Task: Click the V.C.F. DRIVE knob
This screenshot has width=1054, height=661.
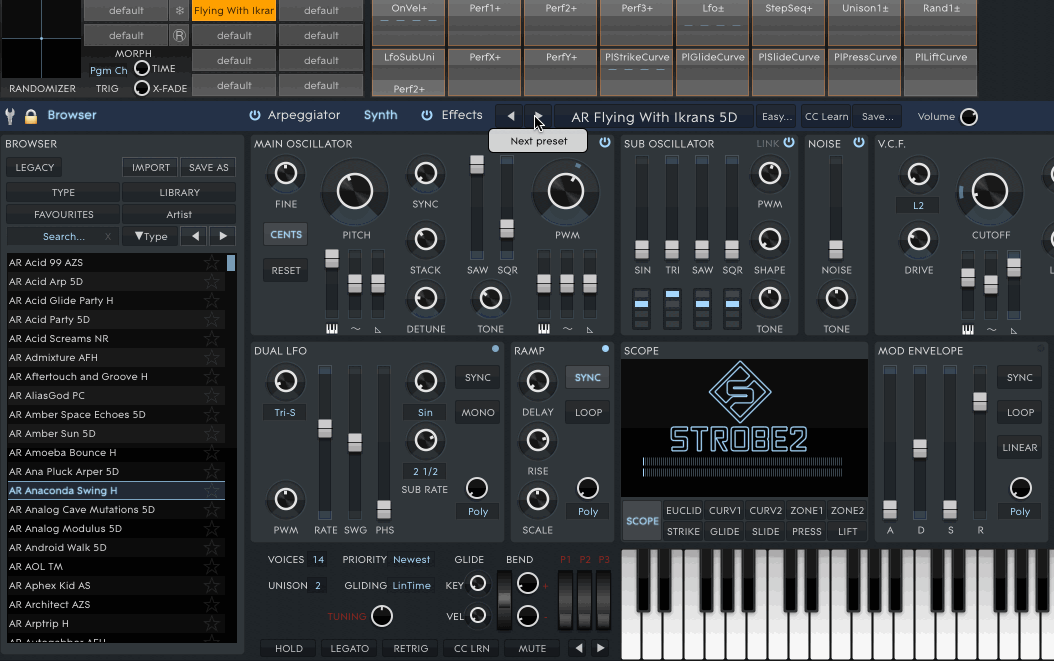Action: [919, 239]
